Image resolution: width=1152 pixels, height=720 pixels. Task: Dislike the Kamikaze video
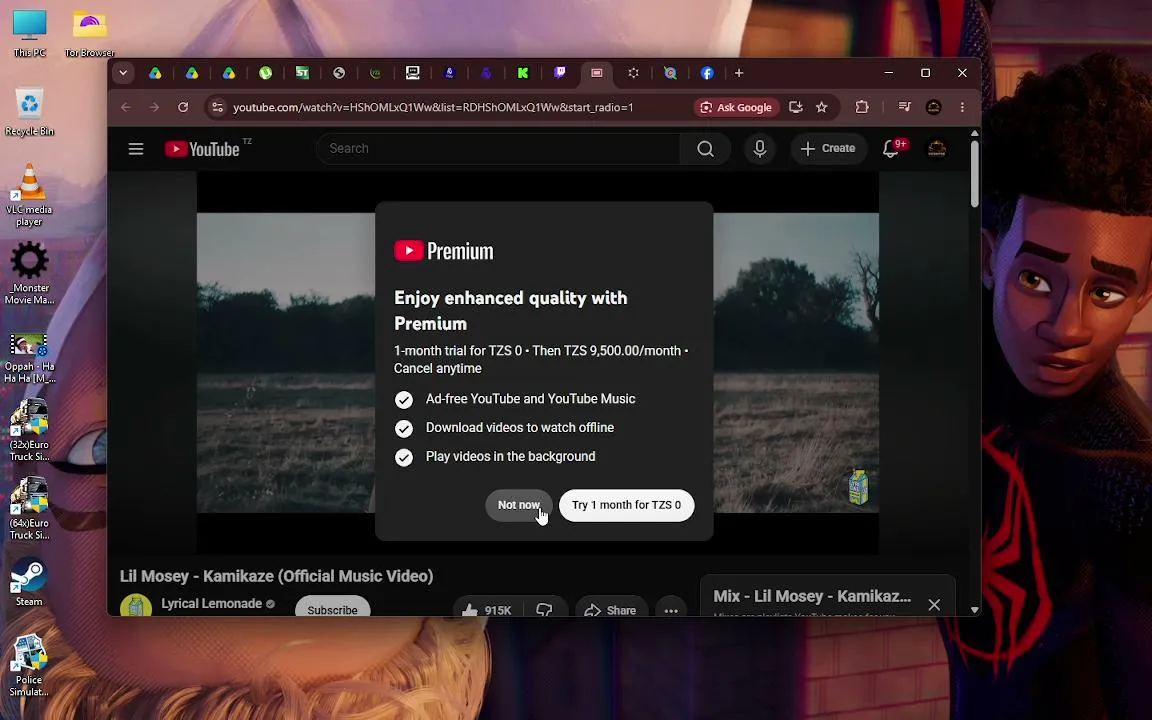point(545,611)
